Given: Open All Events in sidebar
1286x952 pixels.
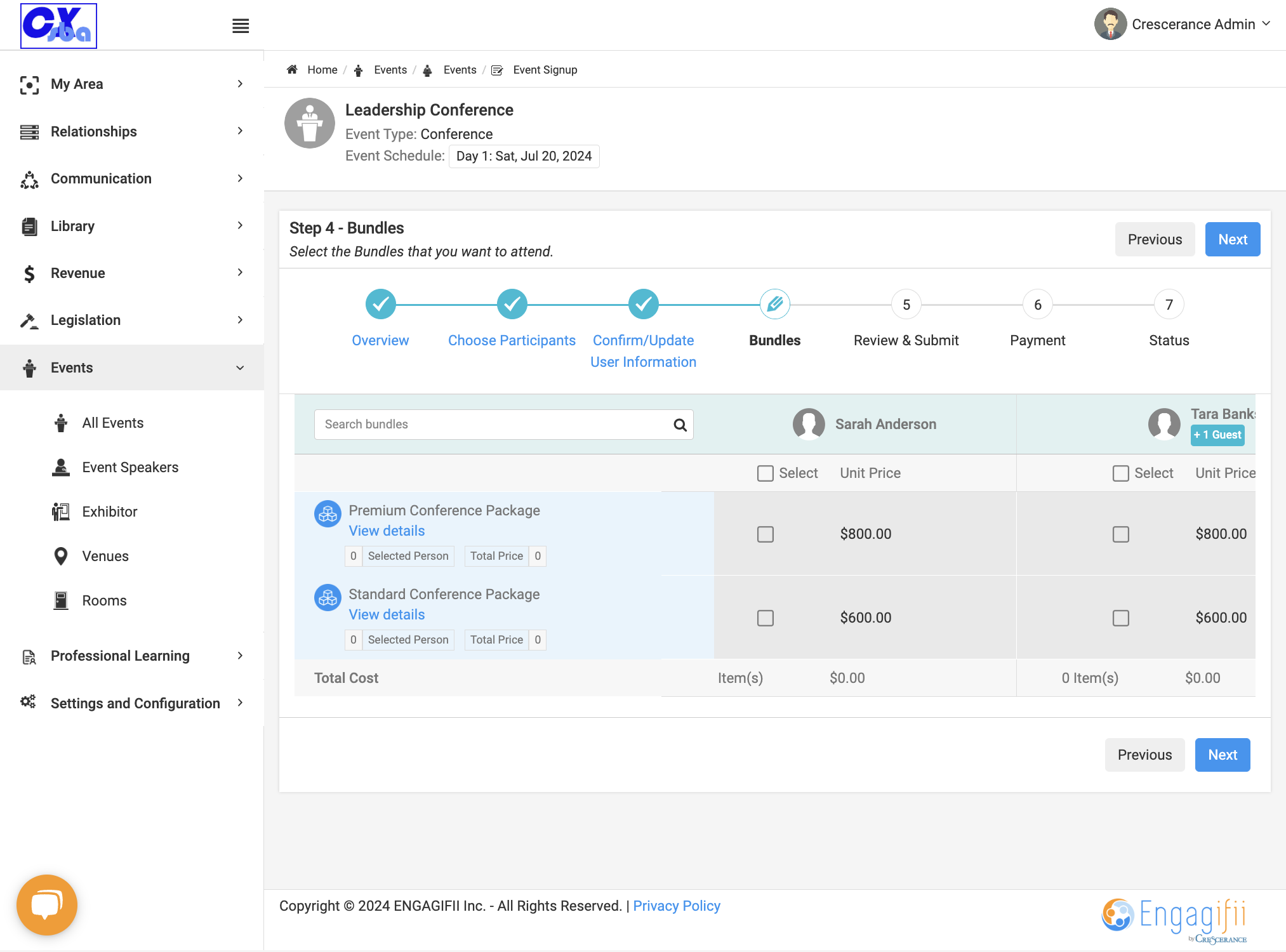Looking at the screenshot, I should (x=112, y=423).
